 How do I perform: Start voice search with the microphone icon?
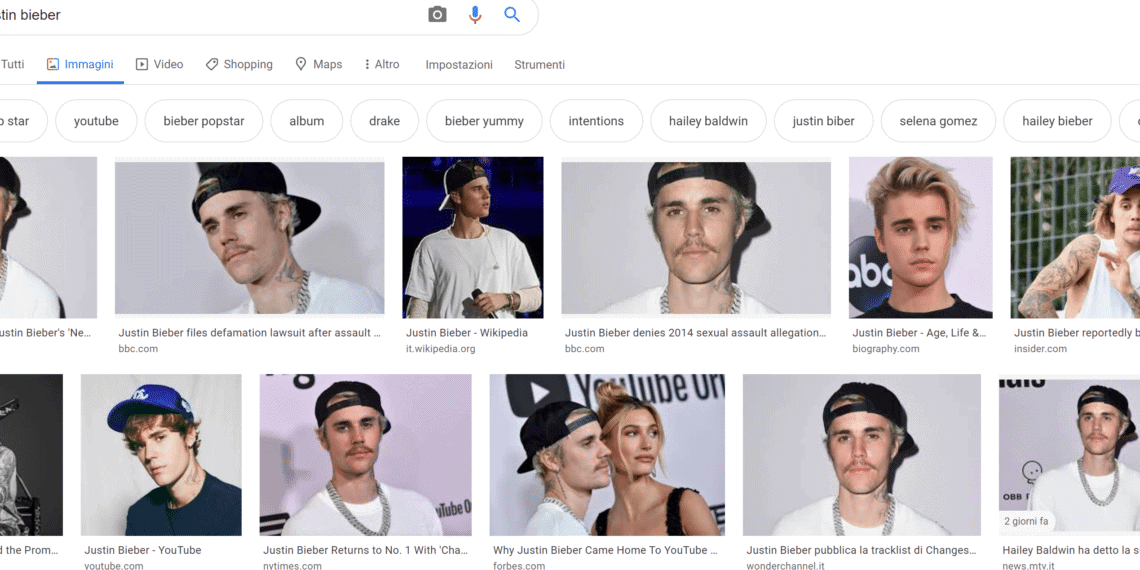click(x=475, y=14)
